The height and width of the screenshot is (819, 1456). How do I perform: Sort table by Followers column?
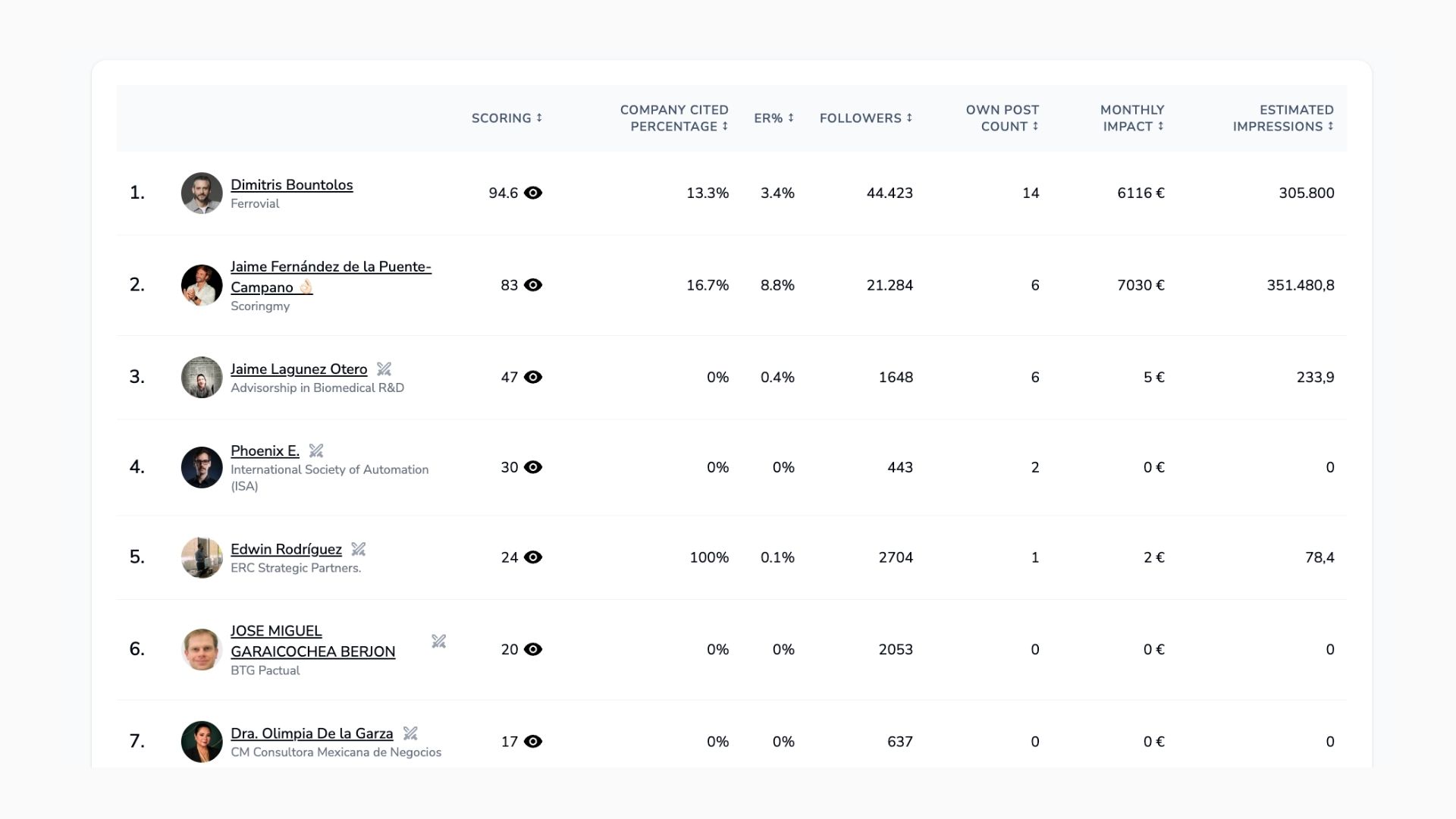[866, 118]
